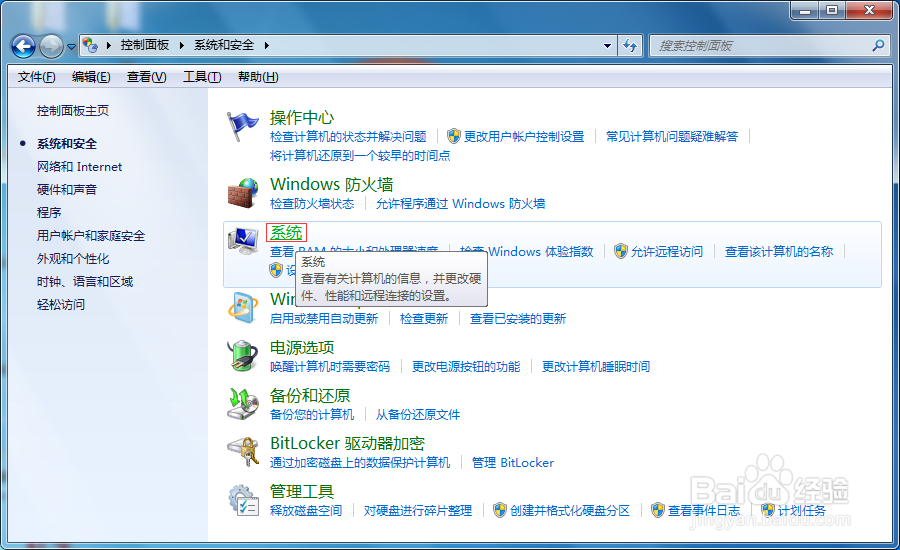Click the BitLocker drive lock icon
The height and width of the screenshot is (550, 900).
point(243,452)
